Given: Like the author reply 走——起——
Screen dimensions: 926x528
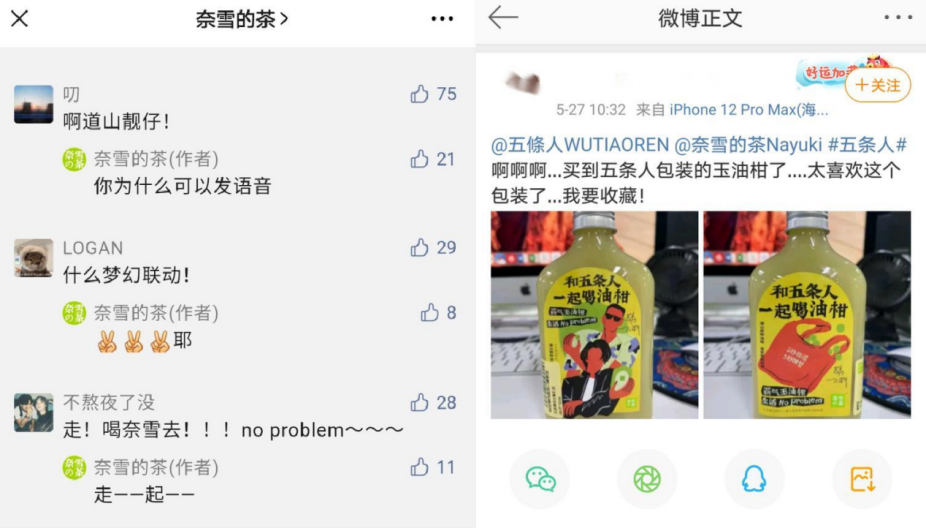Looking at the screenshot, I should [x=419, y=467].
